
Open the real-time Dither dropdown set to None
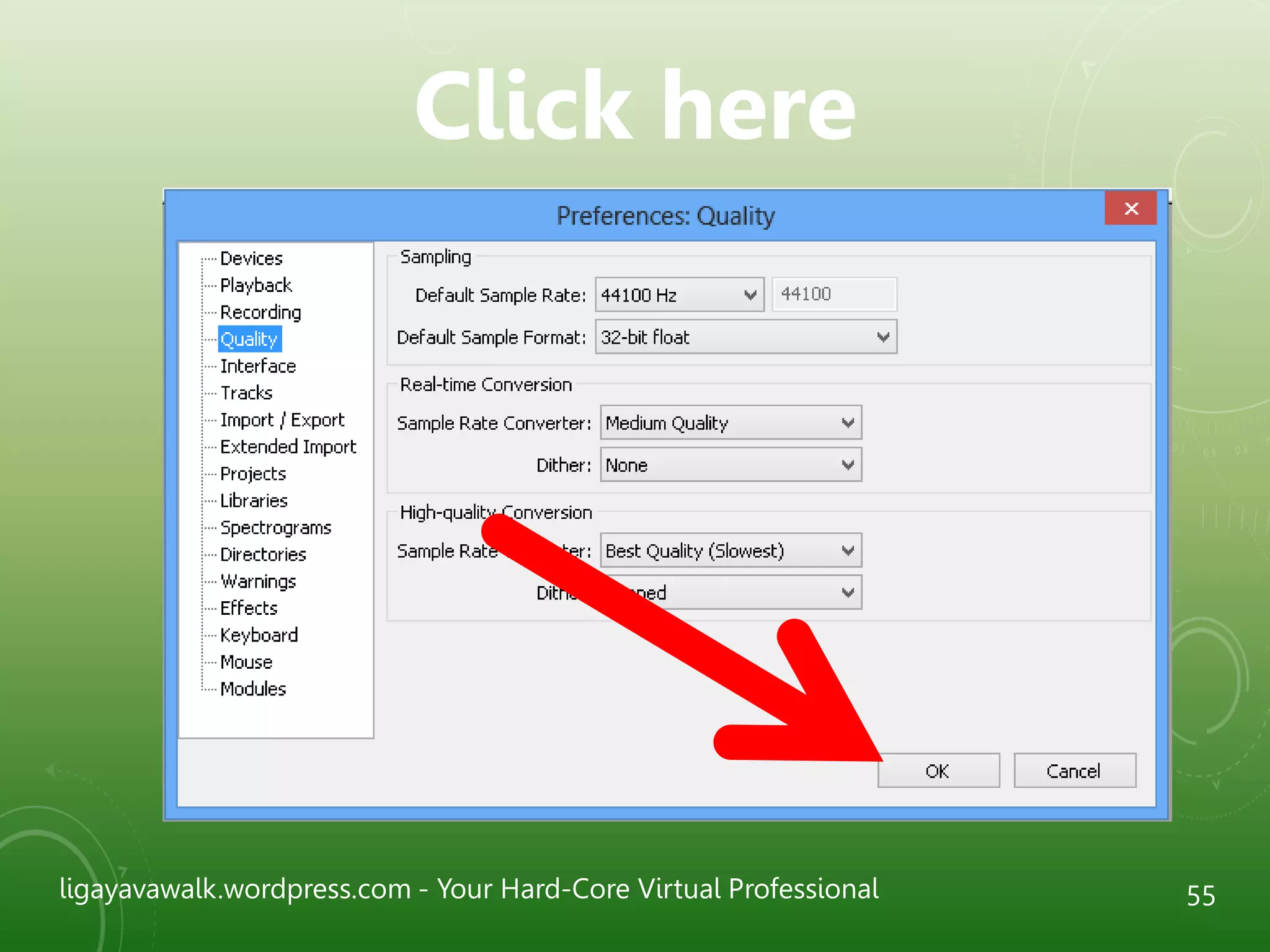730,465
